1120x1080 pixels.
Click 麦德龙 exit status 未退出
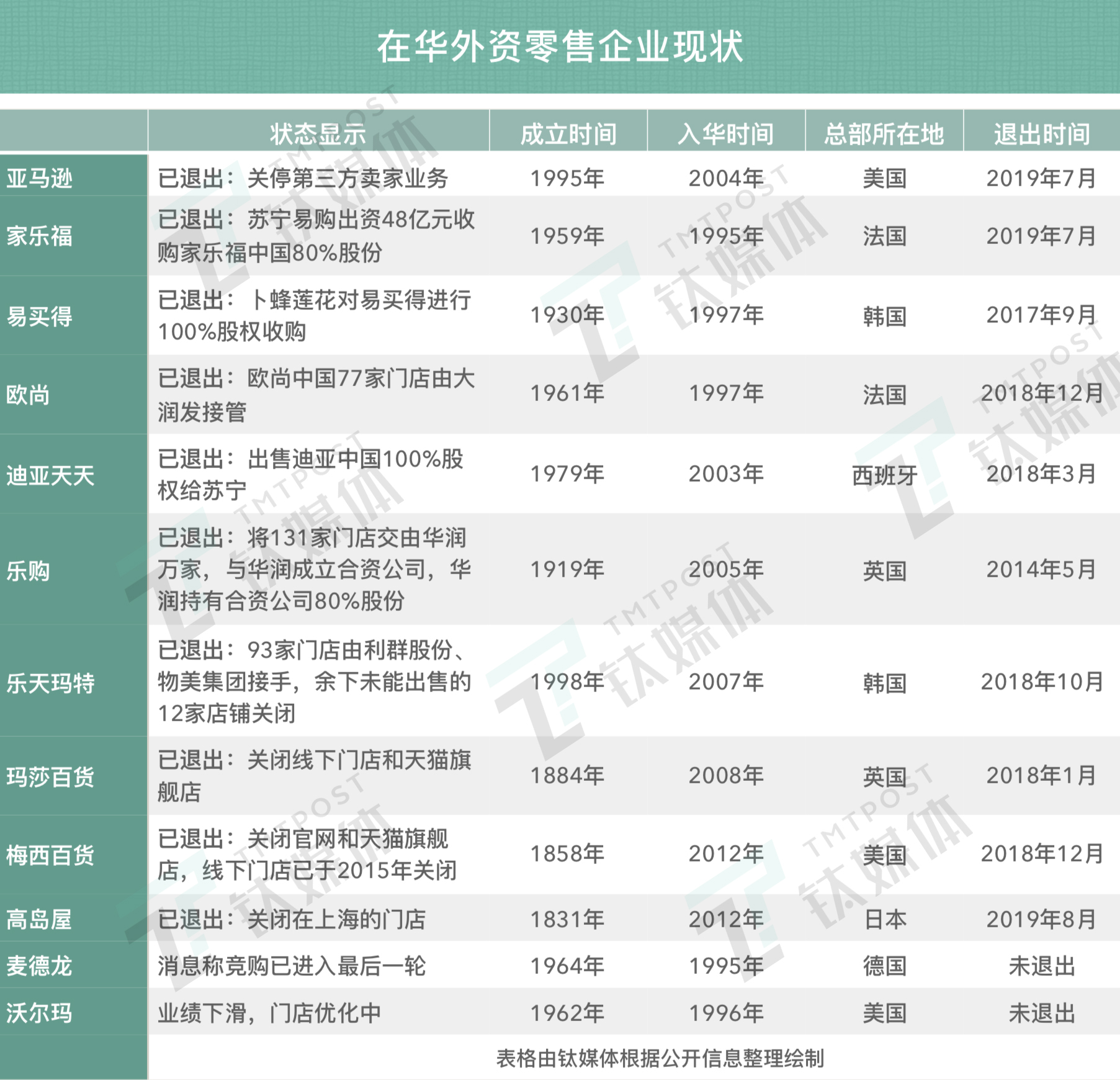pyautogui.click(x=1042, y=966)
